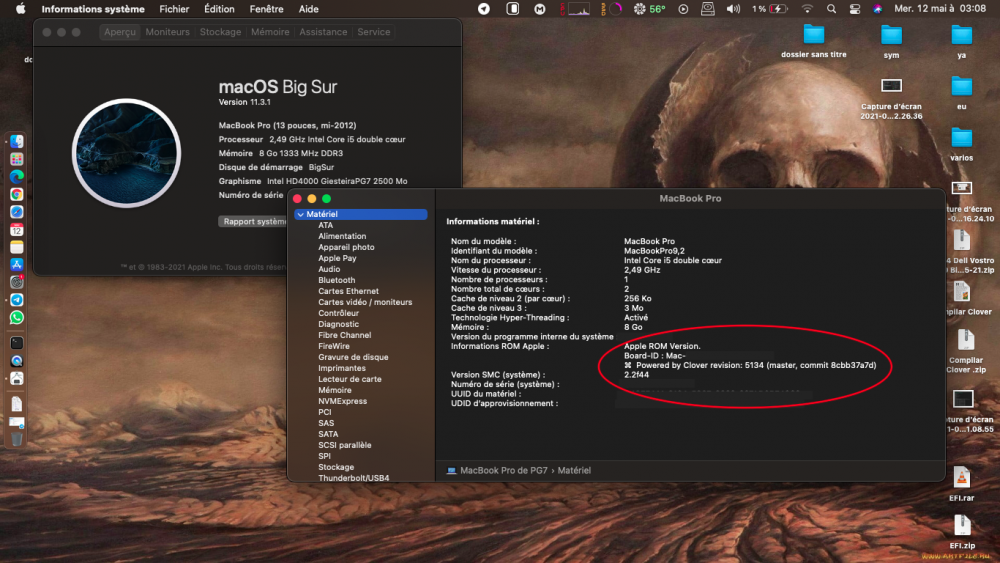Open Launchpad in the dock

pyautogui.click(x=17, y=159)
